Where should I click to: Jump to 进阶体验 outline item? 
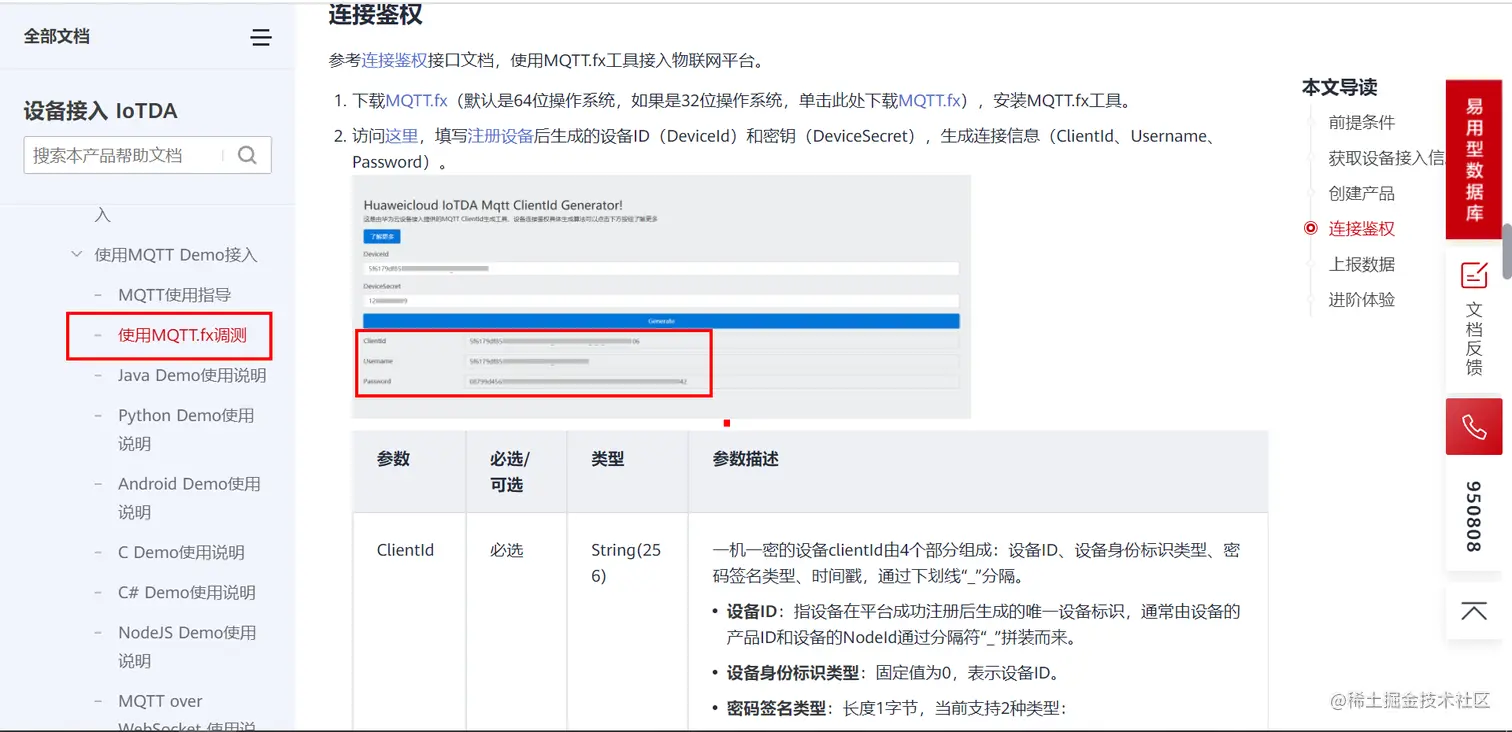(x=1361, y=300)
